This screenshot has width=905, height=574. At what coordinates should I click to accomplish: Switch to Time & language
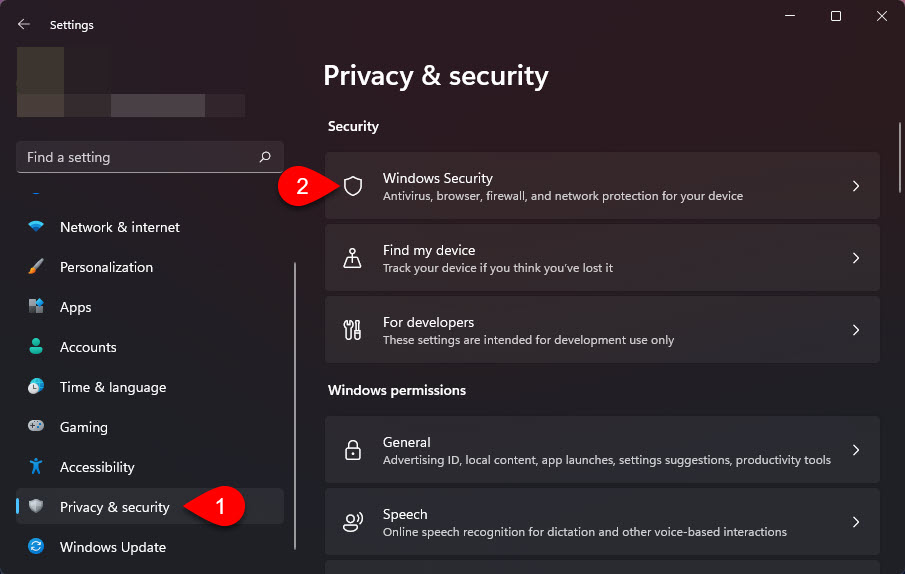point(150,387)
